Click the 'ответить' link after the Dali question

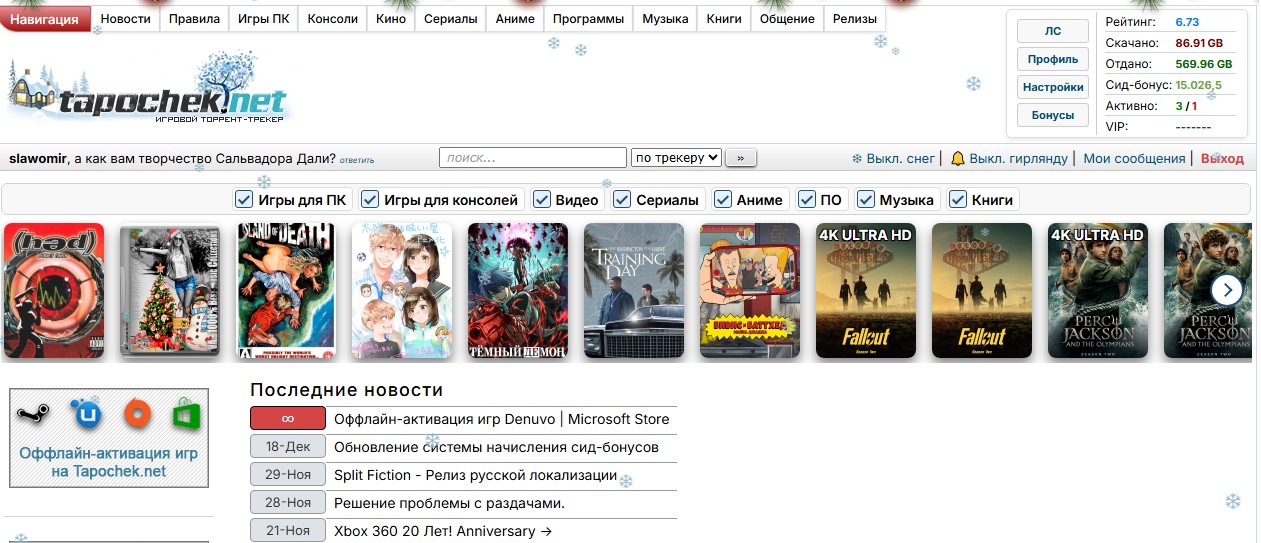point(357,160)
